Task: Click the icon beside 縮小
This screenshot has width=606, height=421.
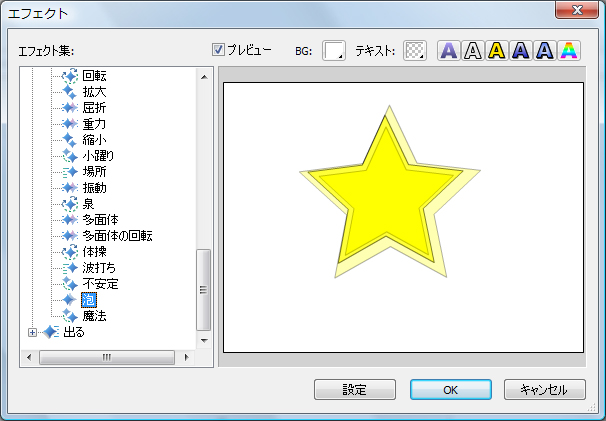Action: tap(70, 140)
